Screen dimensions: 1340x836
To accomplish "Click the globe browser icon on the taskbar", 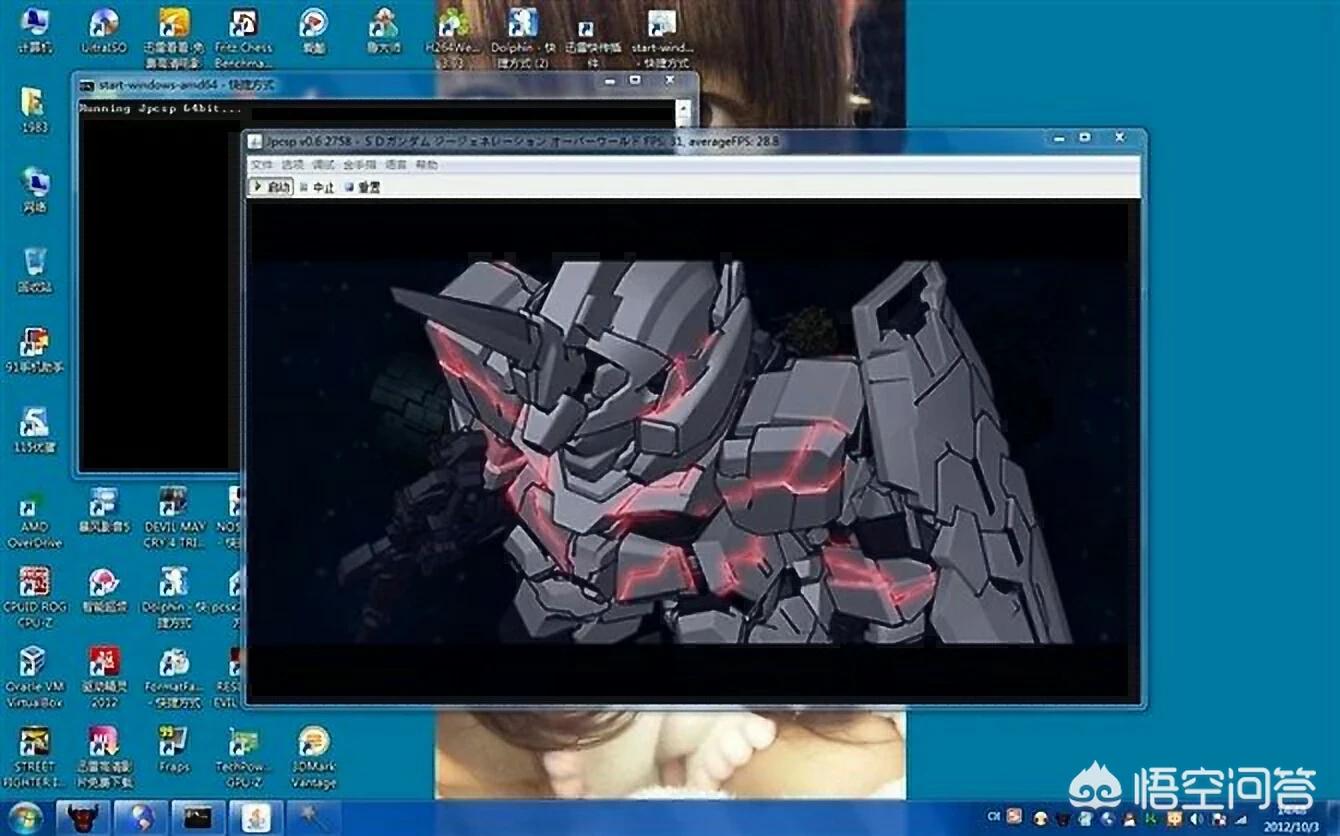I will click(140, 817).
